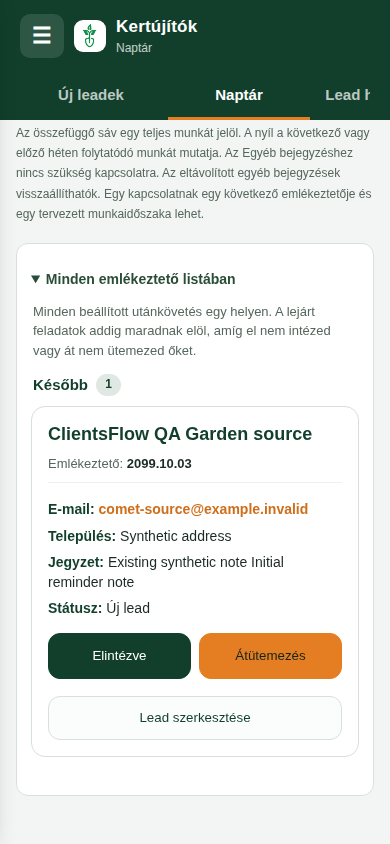Click the ClientsFlow QA Garden source title
This screenshot has height=844, width=390.
pyautogui.click(x=180, y=434)
